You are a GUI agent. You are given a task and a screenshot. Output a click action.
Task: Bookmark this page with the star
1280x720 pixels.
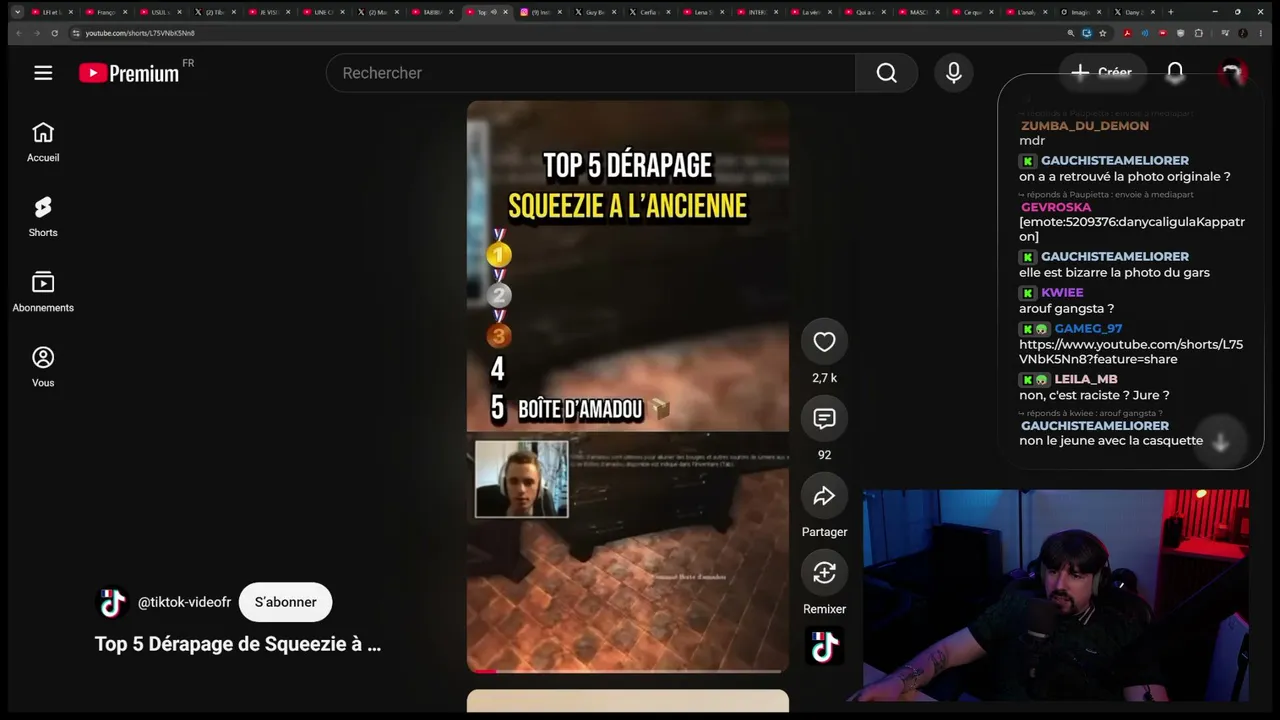tap(1103, 33)
